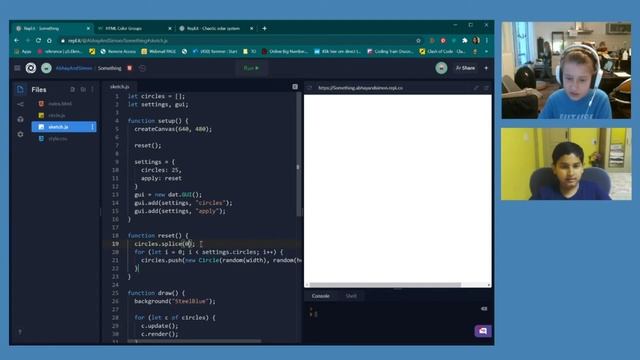The height and width of the screenshot is (360, 640).
Task: Open the AbhayAndSimon profile link
Action: coord(74,68)
